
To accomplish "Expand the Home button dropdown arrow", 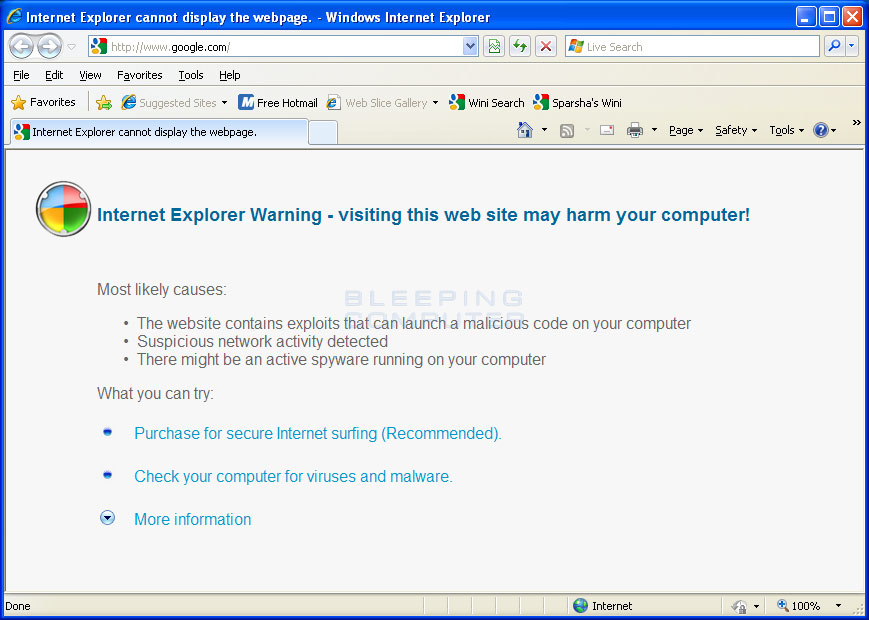I will (544, 130).
